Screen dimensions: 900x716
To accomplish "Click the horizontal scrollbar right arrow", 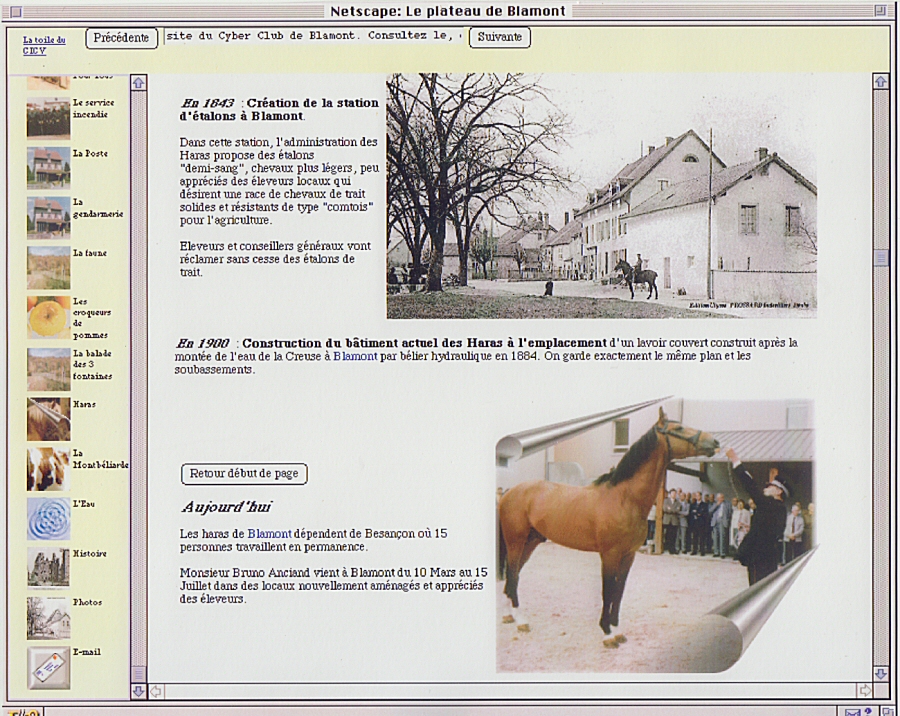I will tap(864, 690).
